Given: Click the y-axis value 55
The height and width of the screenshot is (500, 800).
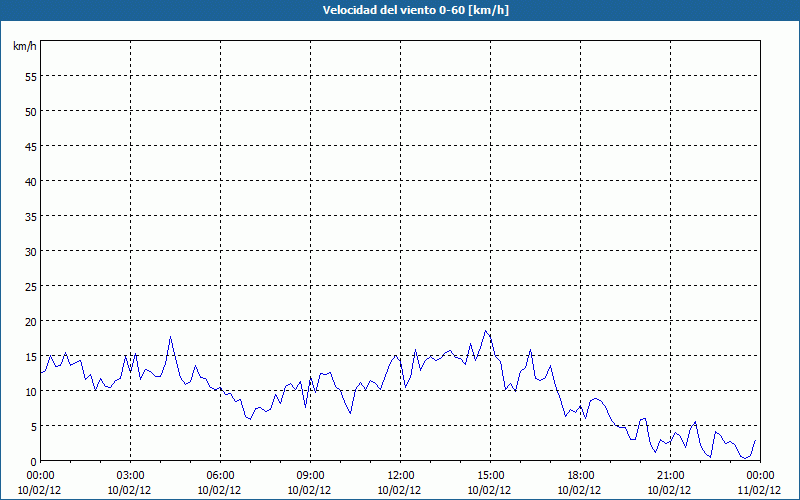Looking at the screenshot, I should click(31, 76).
